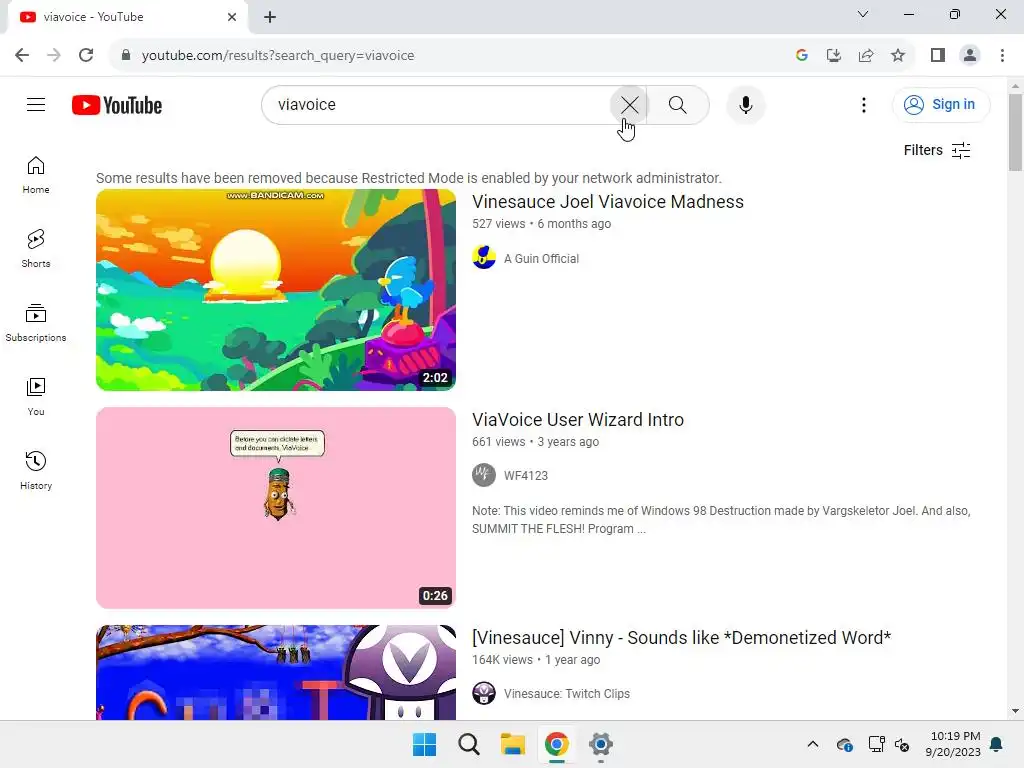Click the cloud sync tray icon

point(844,744)
